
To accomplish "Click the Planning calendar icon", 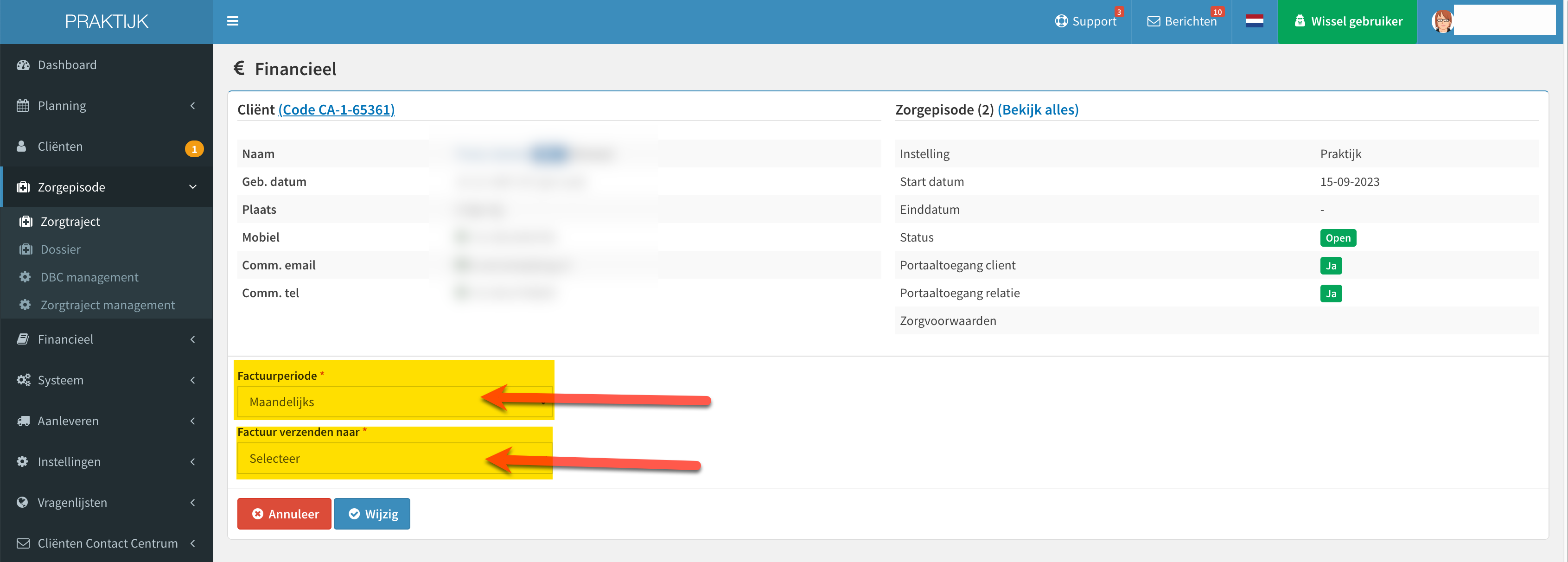I will pos(23,105).
